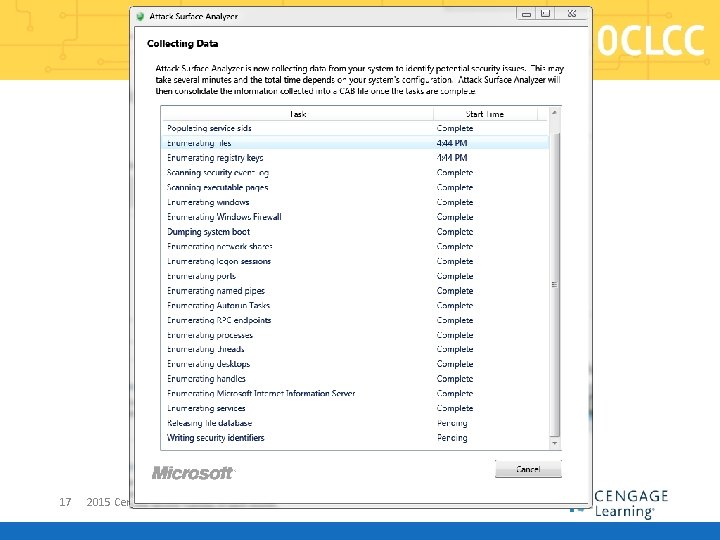720x540 pixels.
Task: Select the Populating service sids row
Action: (355, 128)
